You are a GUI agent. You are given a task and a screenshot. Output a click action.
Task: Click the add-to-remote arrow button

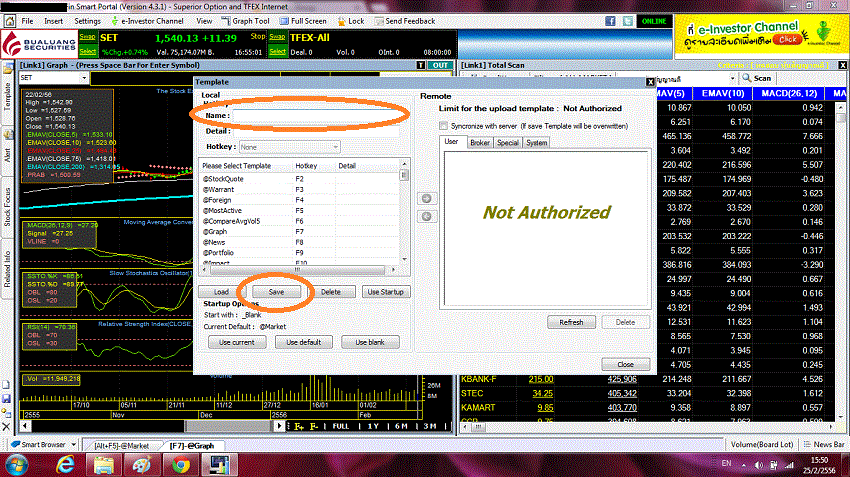tap(427, 198)
